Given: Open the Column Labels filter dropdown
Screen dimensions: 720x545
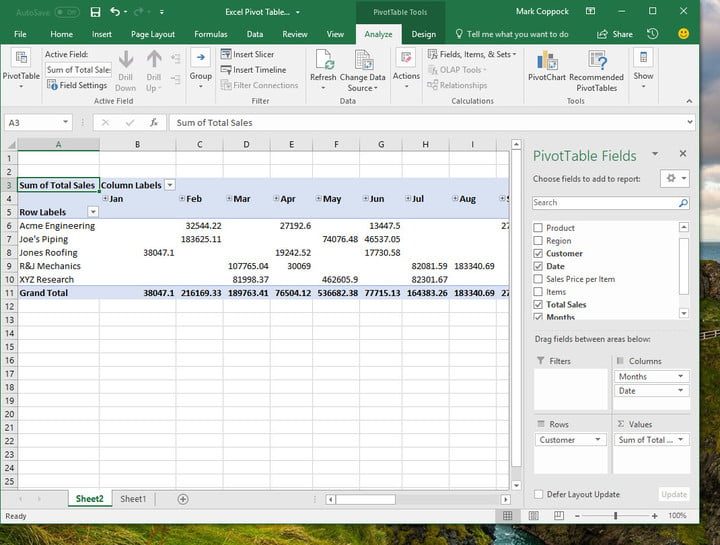Looking at the screenshot, I should (x=170, y=185).
